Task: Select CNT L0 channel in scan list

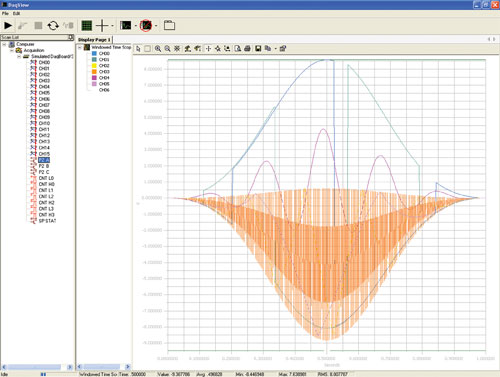Action: click(46, 178)
